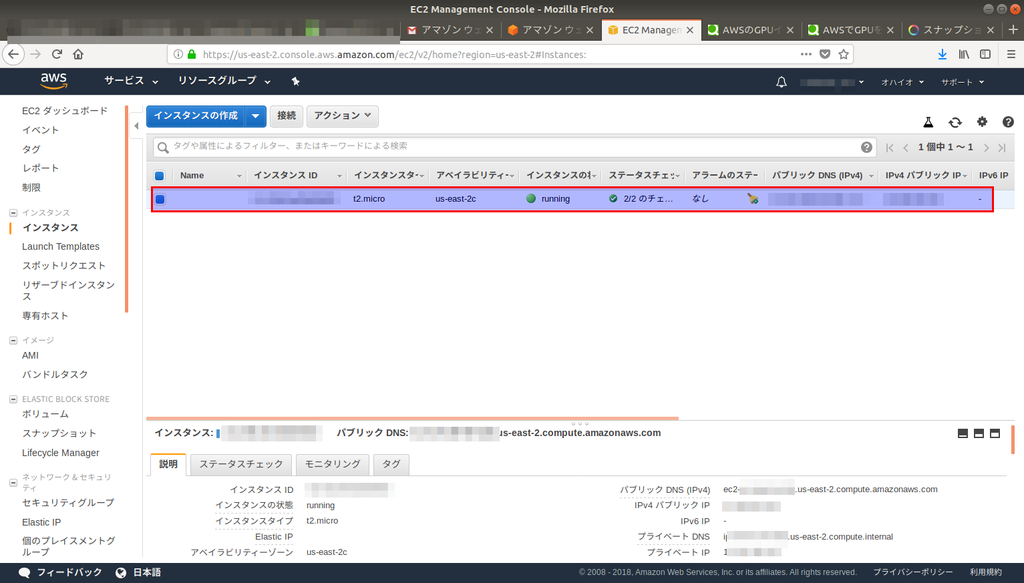Image resolution: width=1024 pixels, height=583 pixels.
Task: Reload the page in Firefox
Action: [x=57, y=54]
